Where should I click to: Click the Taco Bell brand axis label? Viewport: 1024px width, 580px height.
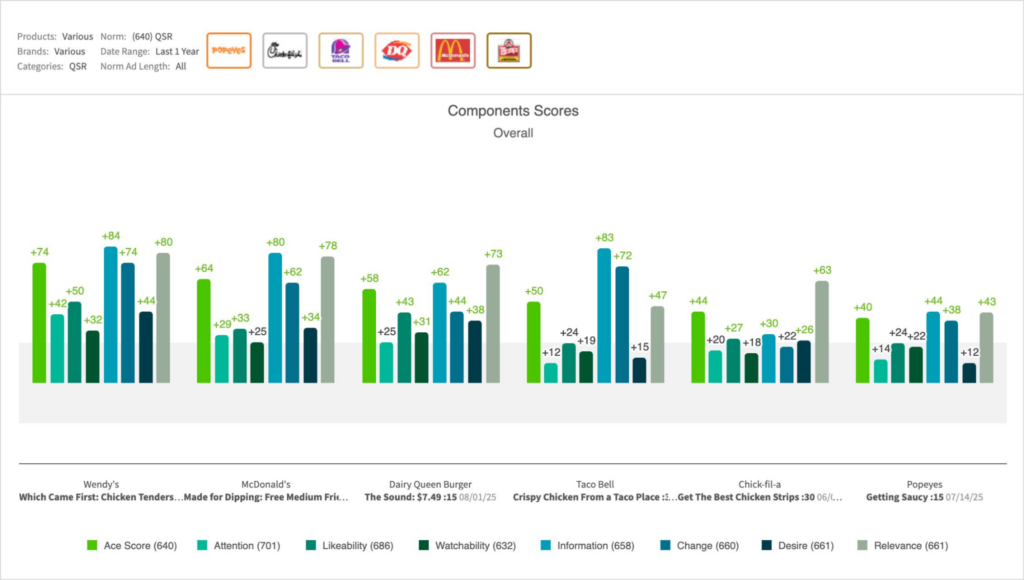tap(595, 485)
